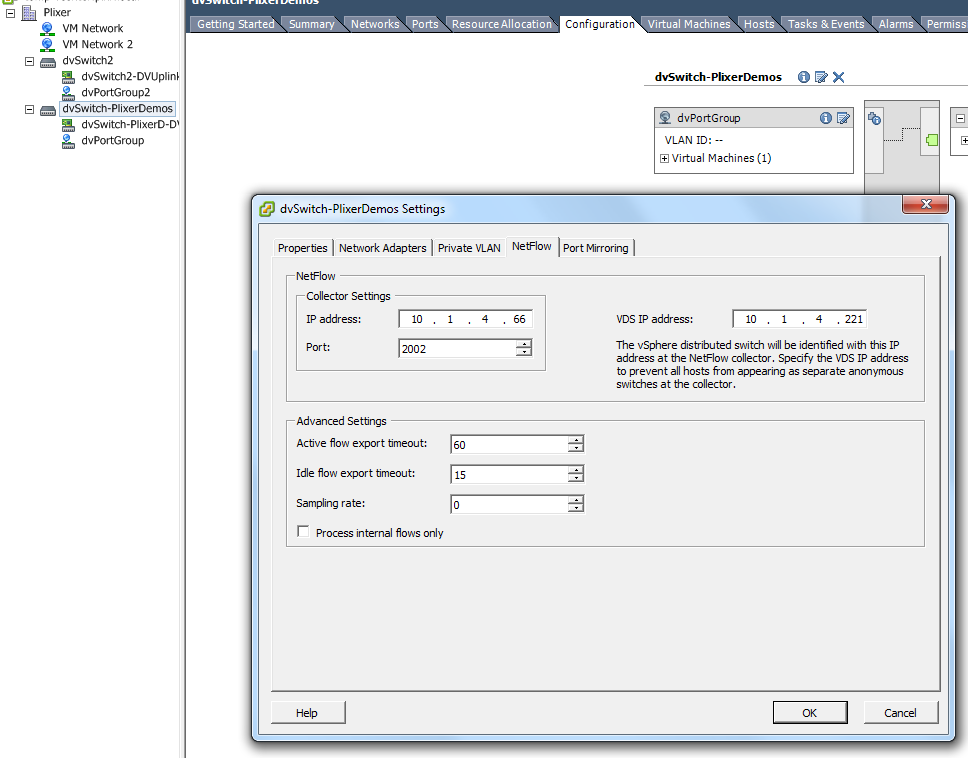Decrease Active flow export timeout
The image size is (968, 758).
(575, 448)
